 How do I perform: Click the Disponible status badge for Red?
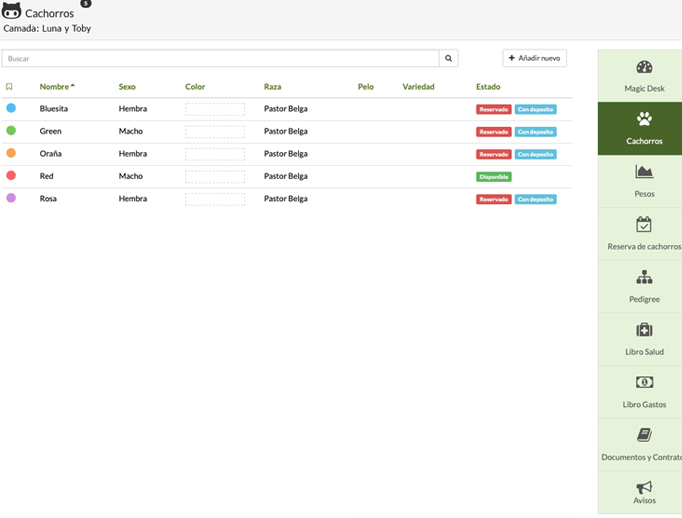tap(494, 177)
